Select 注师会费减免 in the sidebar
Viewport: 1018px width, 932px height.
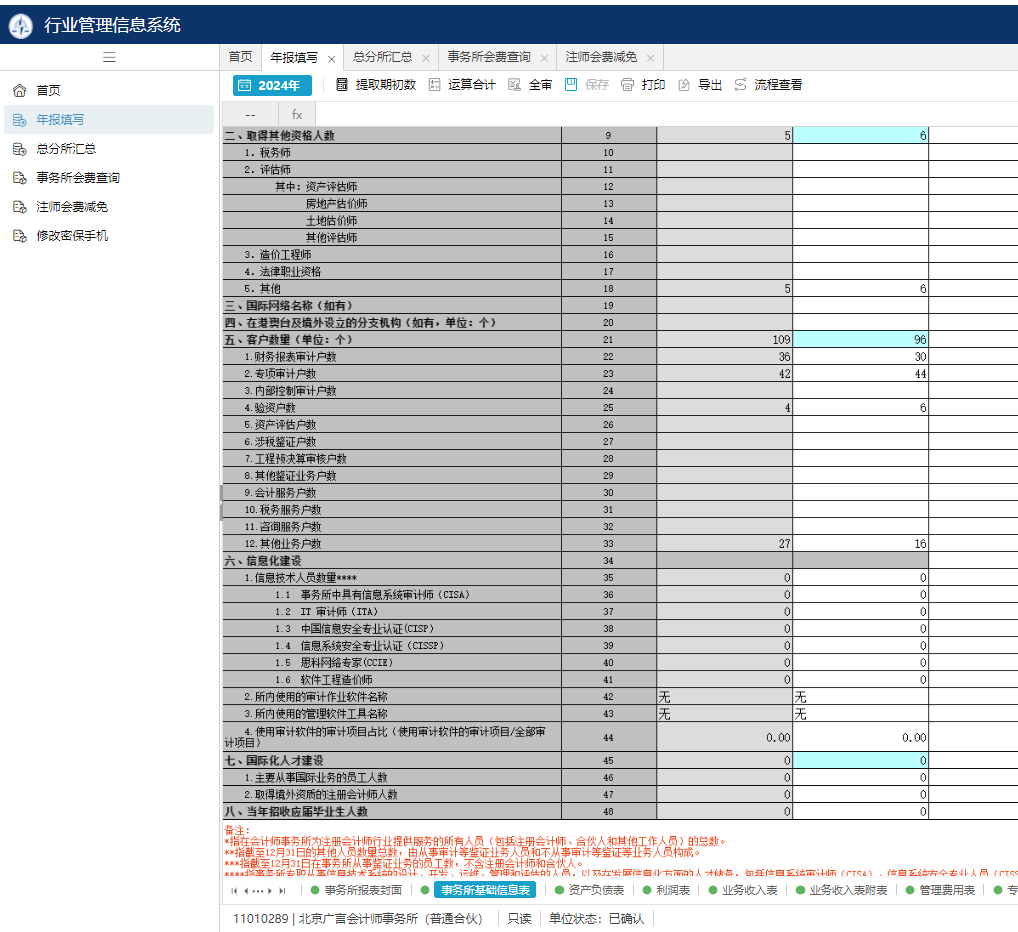coord(72,207)
